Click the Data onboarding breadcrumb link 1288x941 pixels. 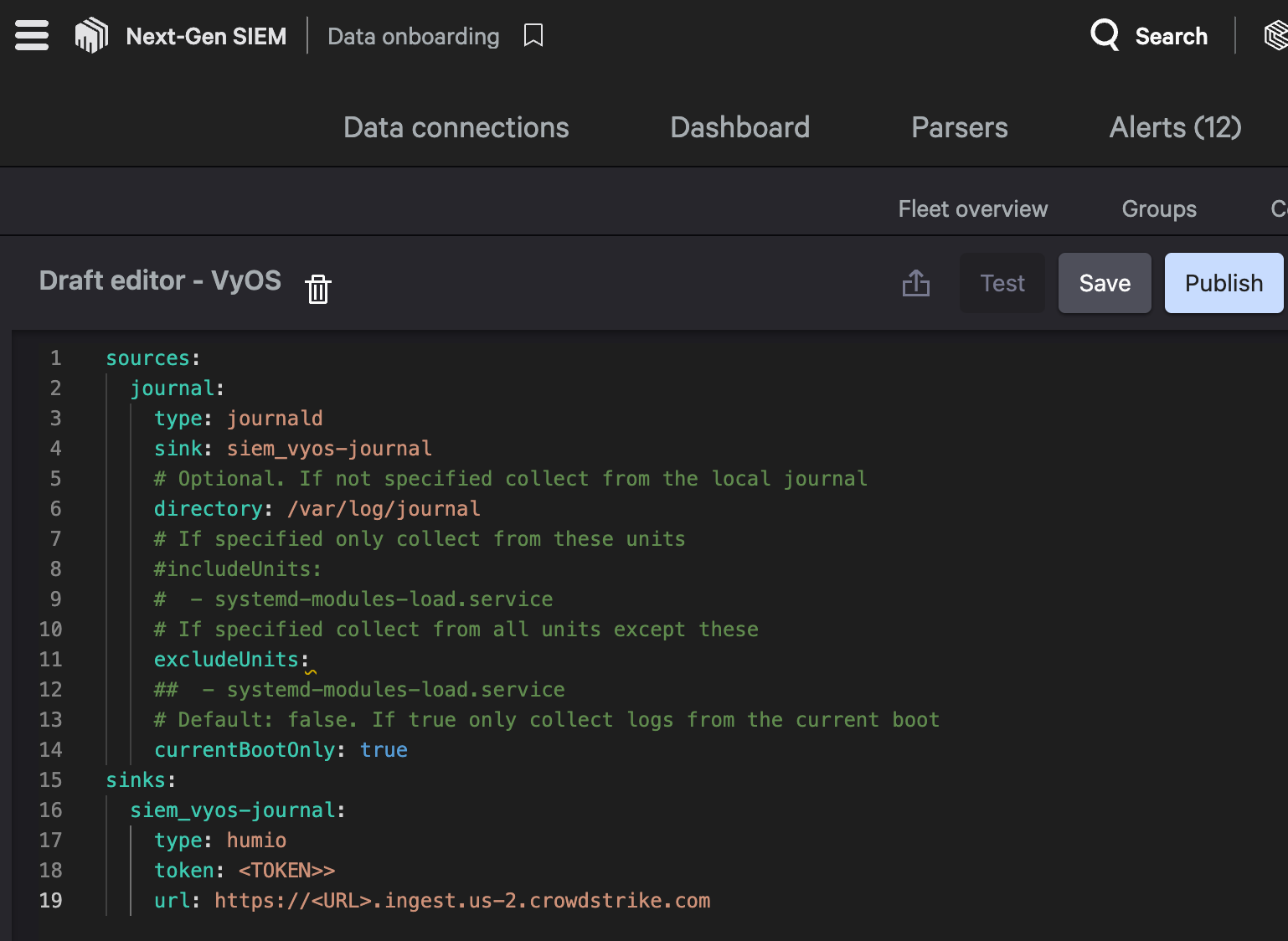tap(413, 36)
